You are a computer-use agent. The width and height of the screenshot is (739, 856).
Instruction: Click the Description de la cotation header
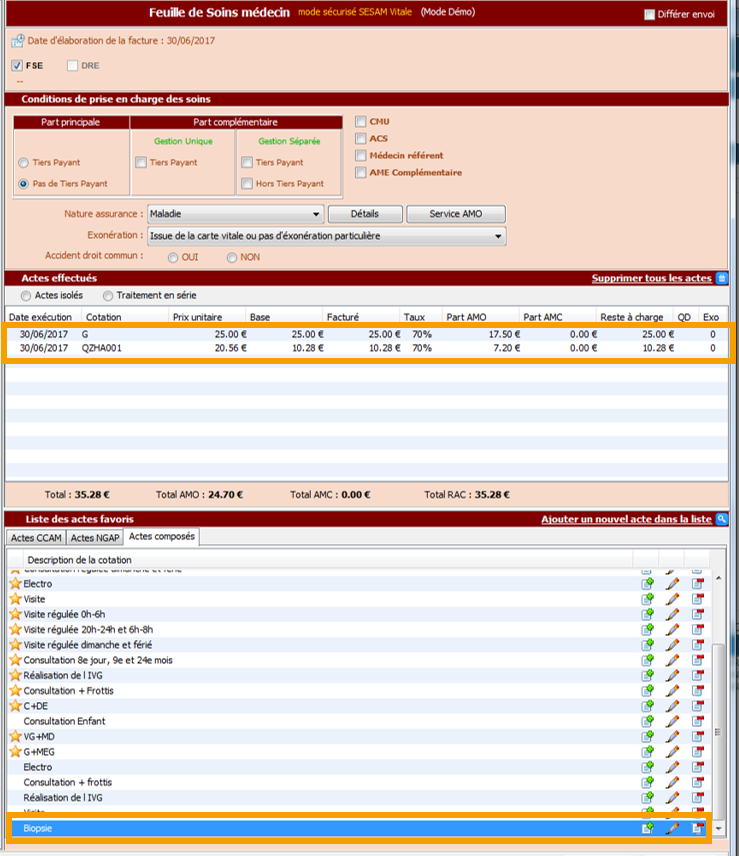[327, 560]
